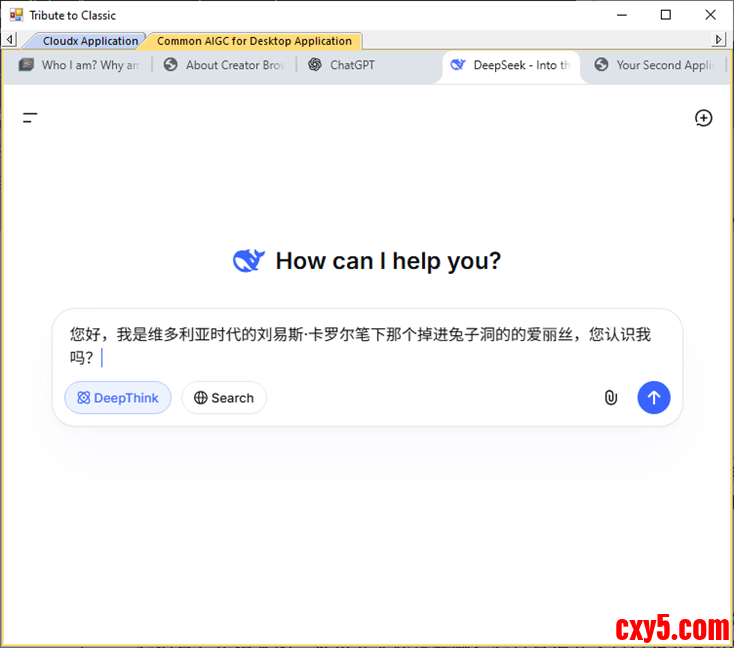This screenshot has height=648, width=734.
Task: Click inside the Chinese message input field
Action: pyautogui.click(x=360, y=346)
